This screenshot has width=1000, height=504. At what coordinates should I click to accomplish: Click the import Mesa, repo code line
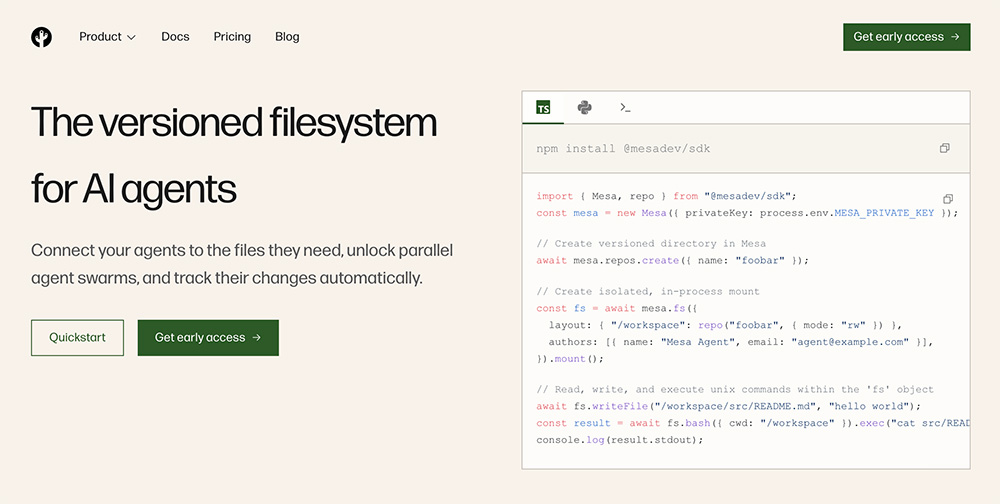click(666, 196)
